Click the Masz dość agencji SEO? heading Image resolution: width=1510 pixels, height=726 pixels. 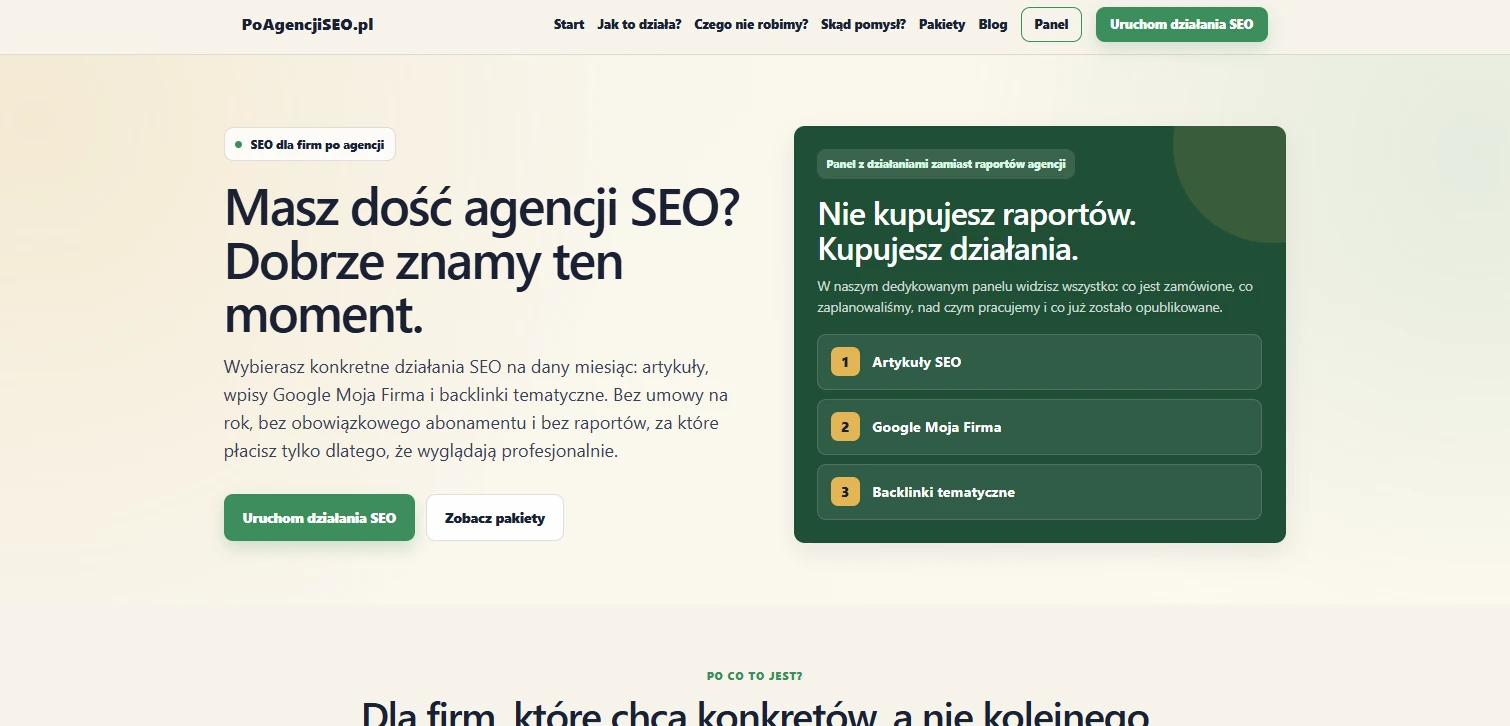482,262
